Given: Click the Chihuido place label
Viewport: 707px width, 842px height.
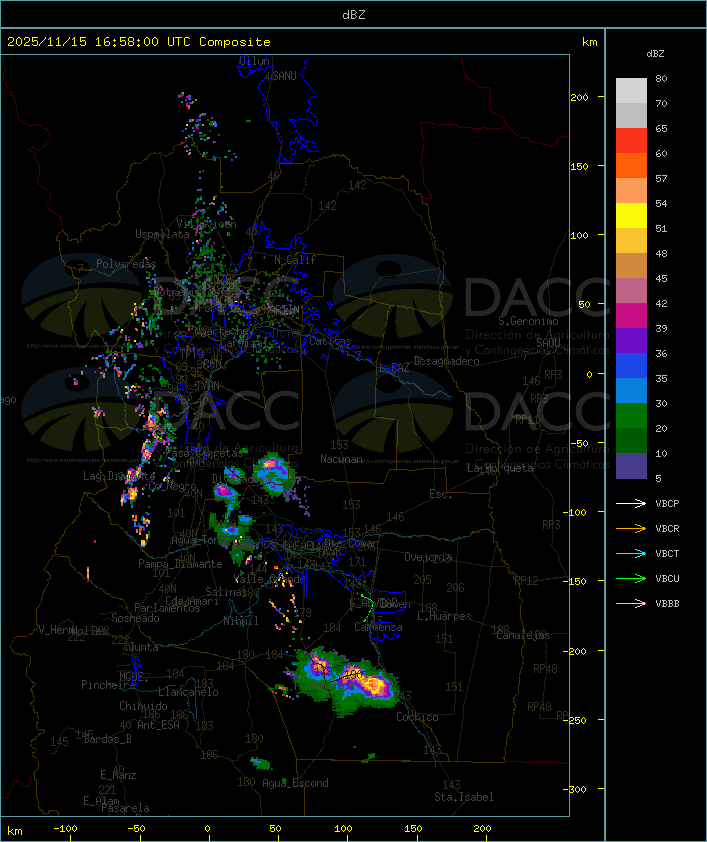Looking at the screenshot, I should [143, 706].
